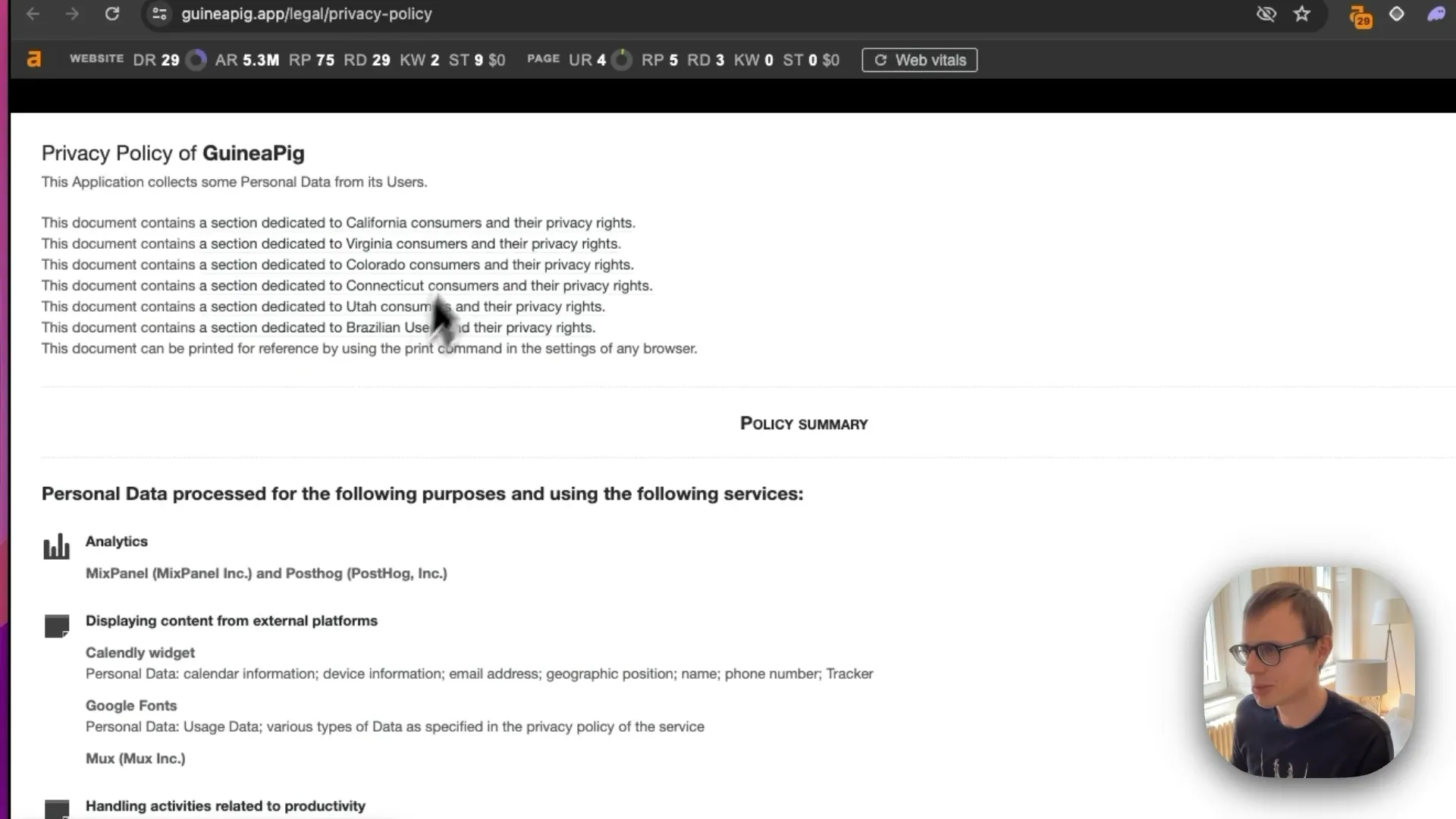Image resolution: width=1456 pixels, height=819 pixels.
Task: Click the DR 29 metric in Ahrefs bar
Action: point(156,60)
